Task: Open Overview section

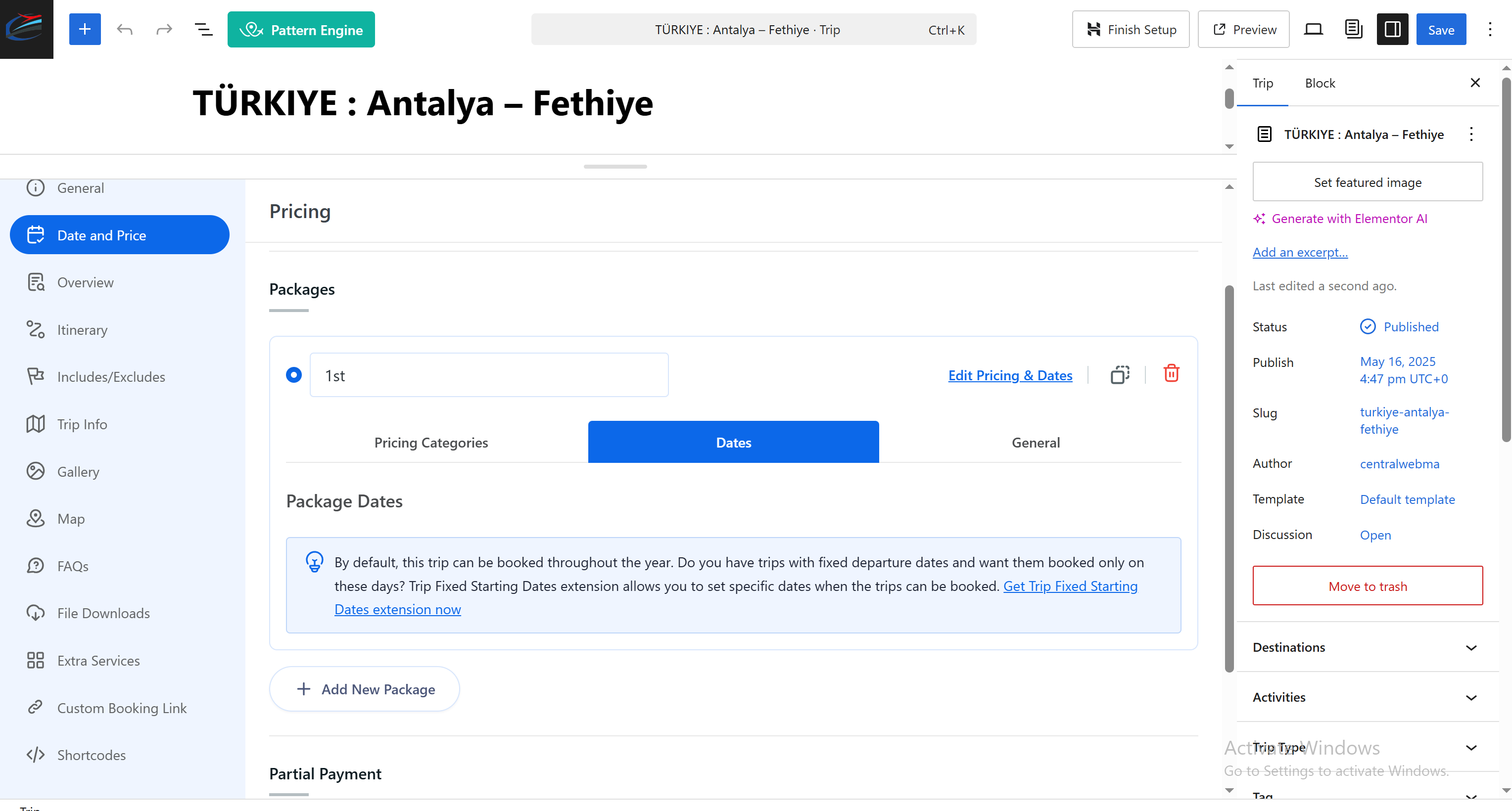Action: 120,282
